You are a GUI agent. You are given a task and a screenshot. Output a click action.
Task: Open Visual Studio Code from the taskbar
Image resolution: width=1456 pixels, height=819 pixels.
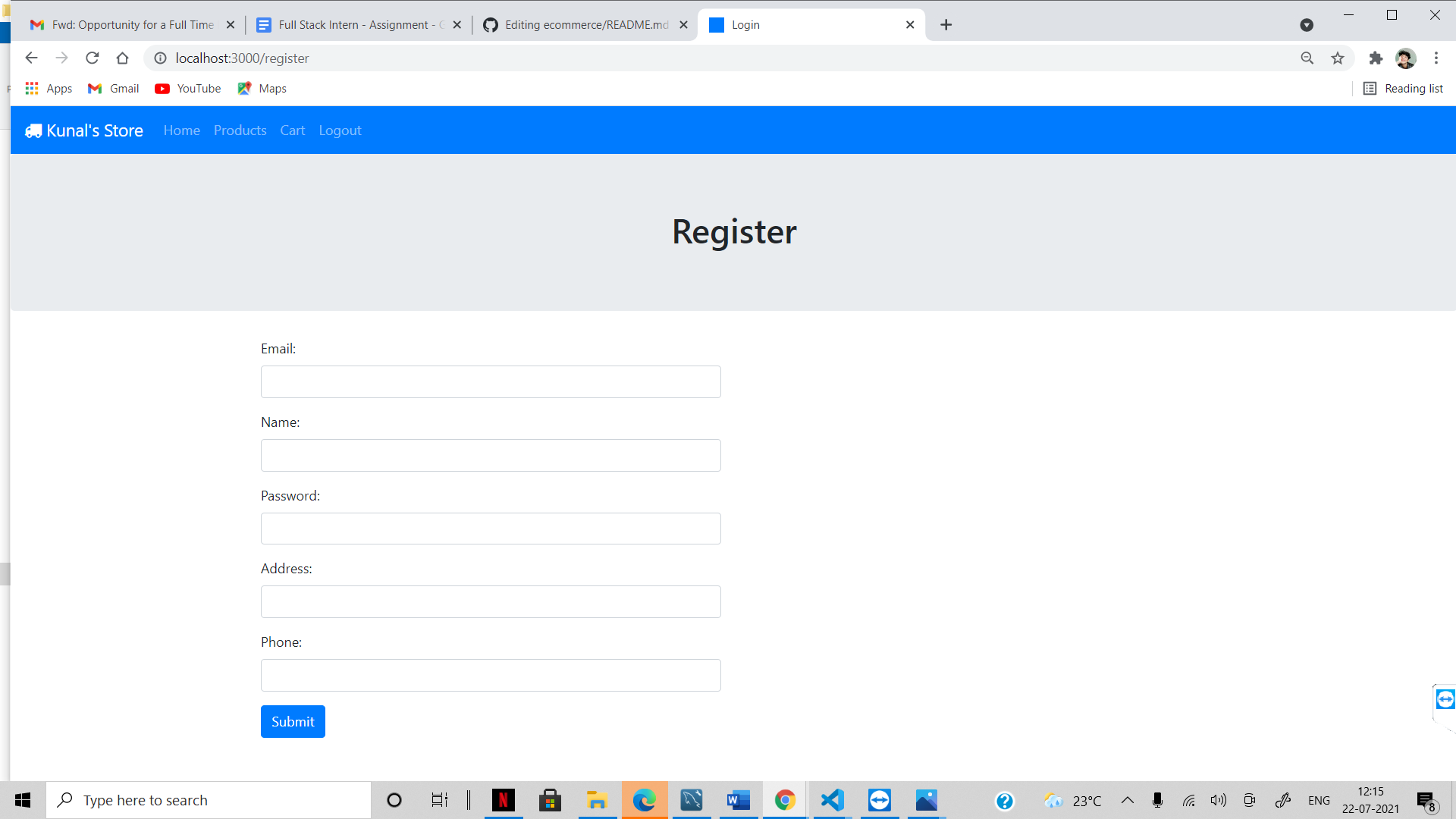832,800
